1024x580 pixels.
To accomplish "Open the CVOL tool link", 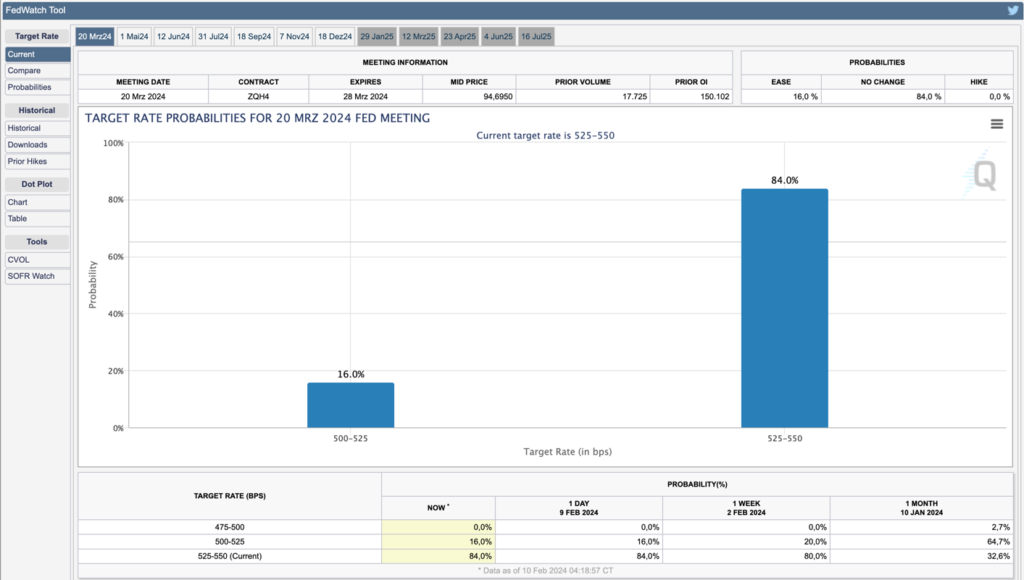I will point(37,259).
